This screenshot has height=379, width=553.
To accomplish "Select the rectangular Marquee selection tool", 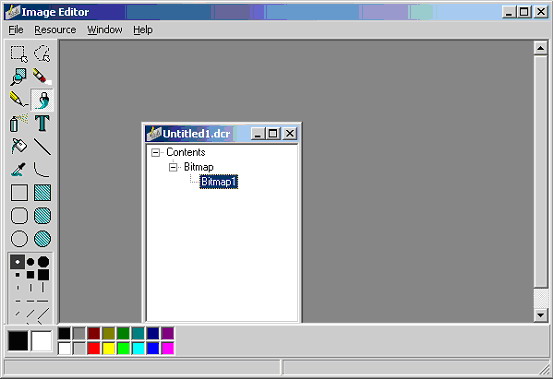I will [19, 54].
